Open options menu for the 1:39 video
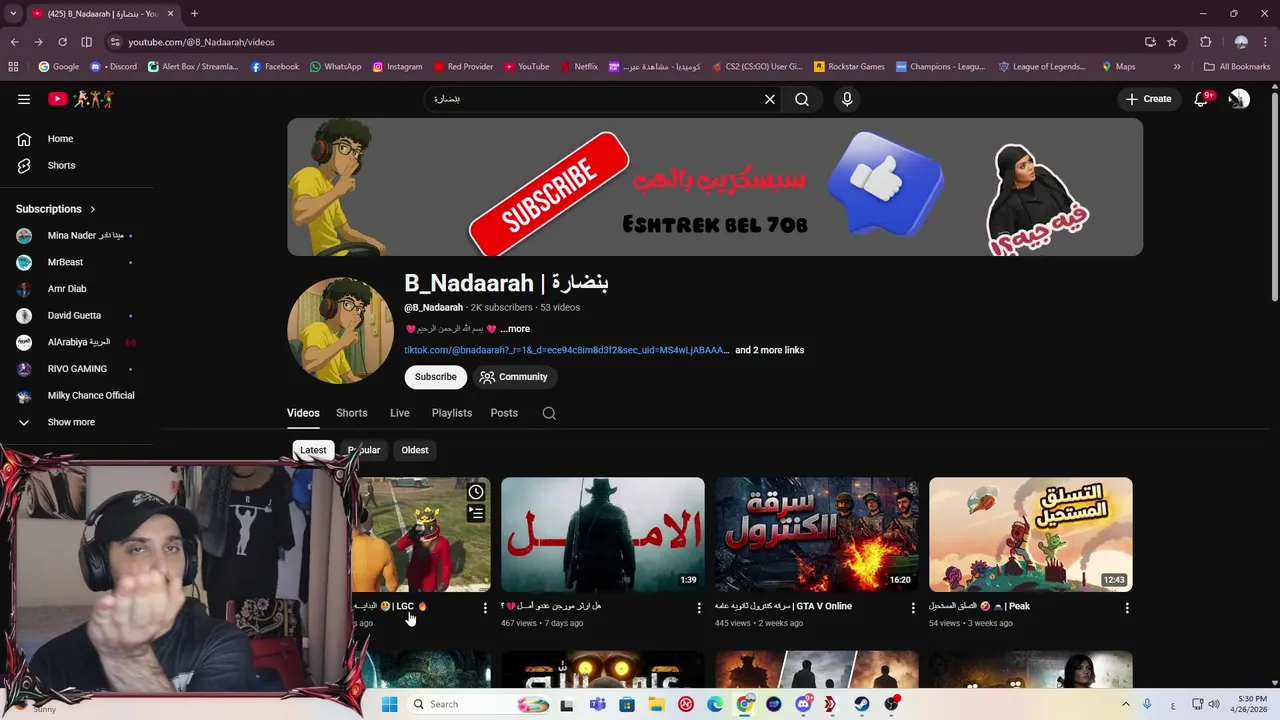This screenshot has width=1280, height=720. point(699,607)
